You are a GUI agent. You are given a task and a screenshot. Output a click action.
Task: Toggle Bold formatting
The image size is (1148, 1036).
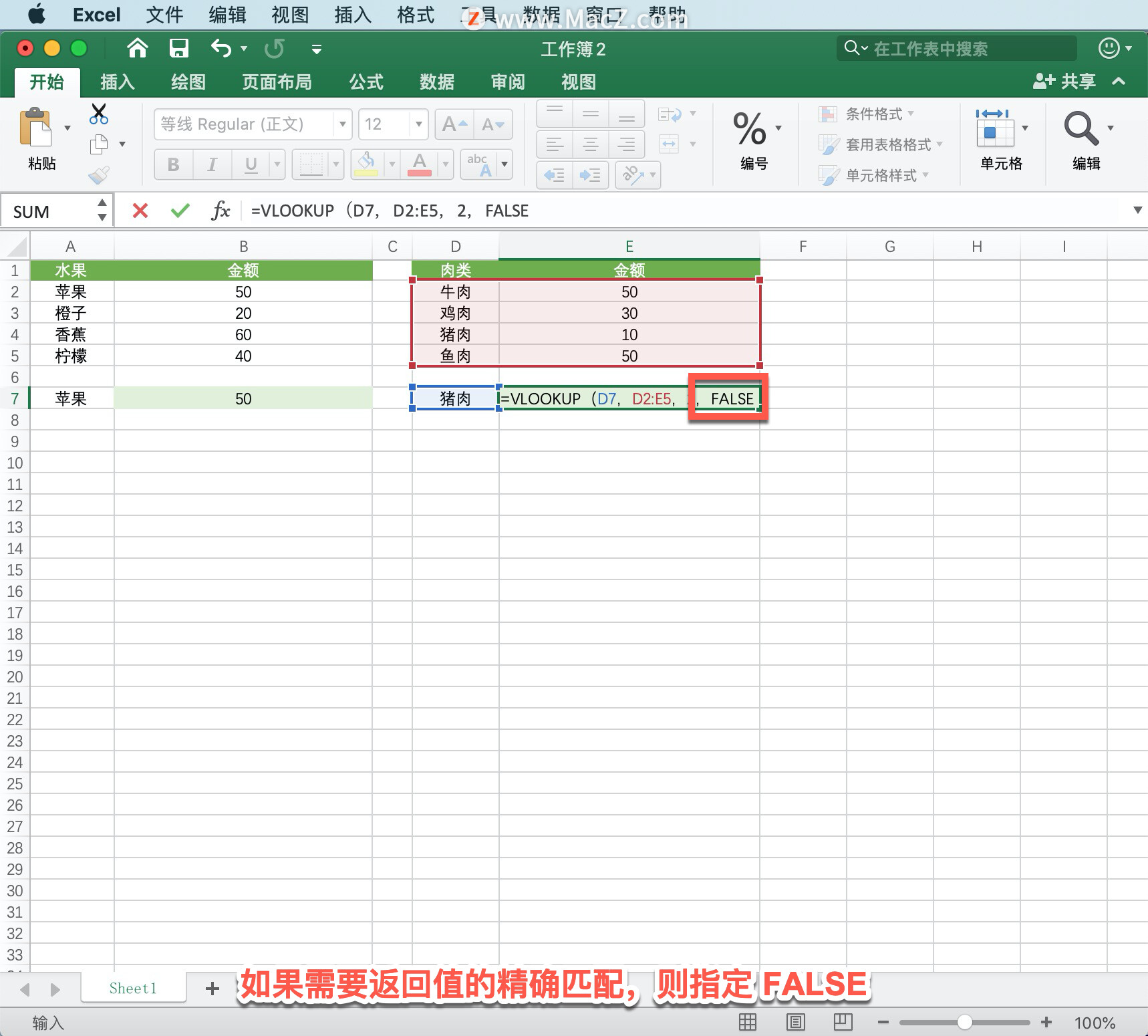174,164
